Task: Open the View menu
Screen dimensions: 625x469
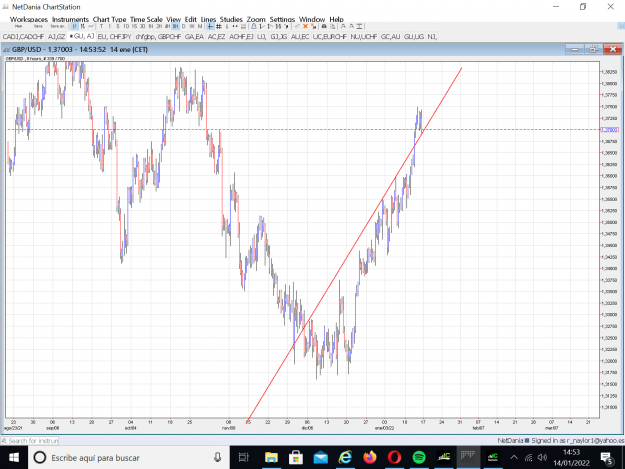Action: (x=173, y=19)
